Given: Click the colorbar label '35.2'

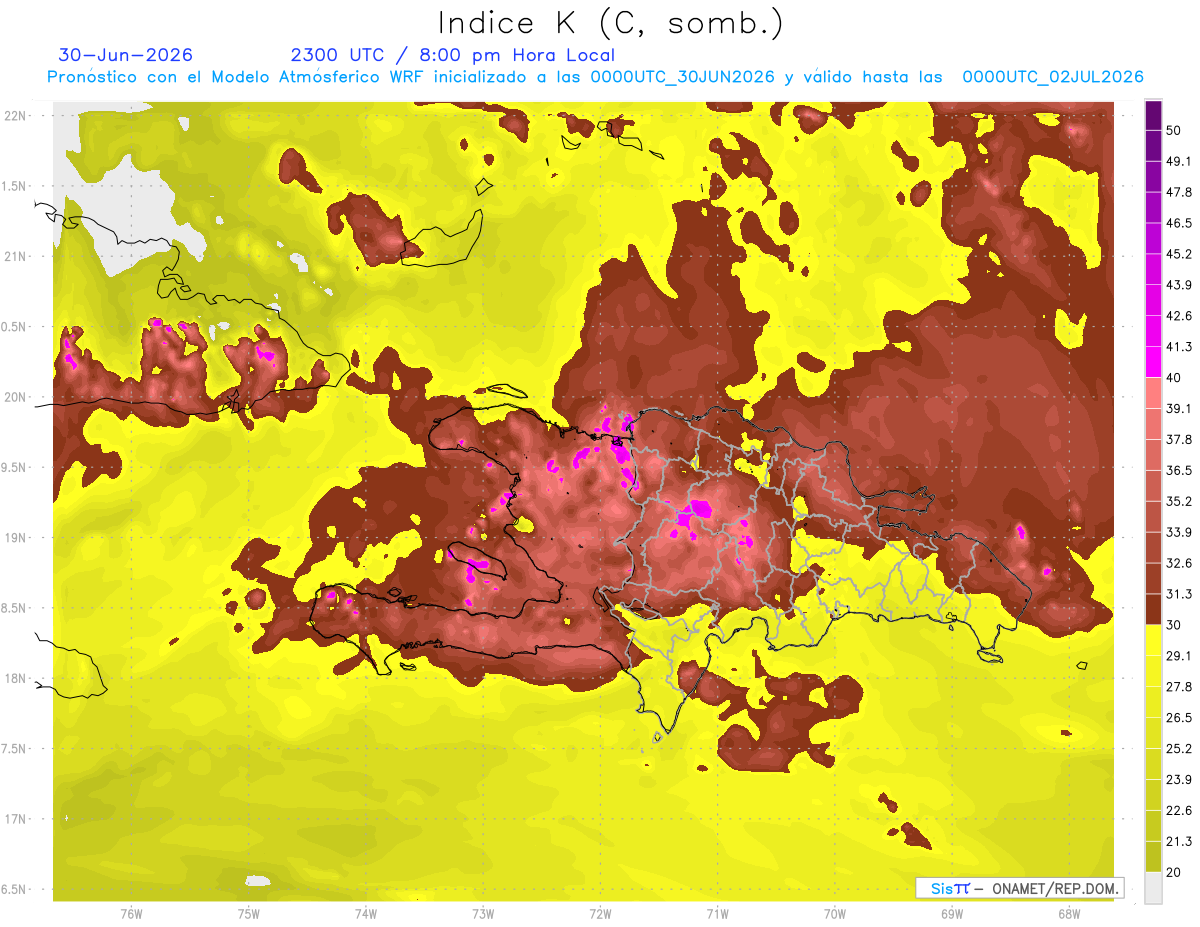Looking at the screenshot, I should point(1179,501).
